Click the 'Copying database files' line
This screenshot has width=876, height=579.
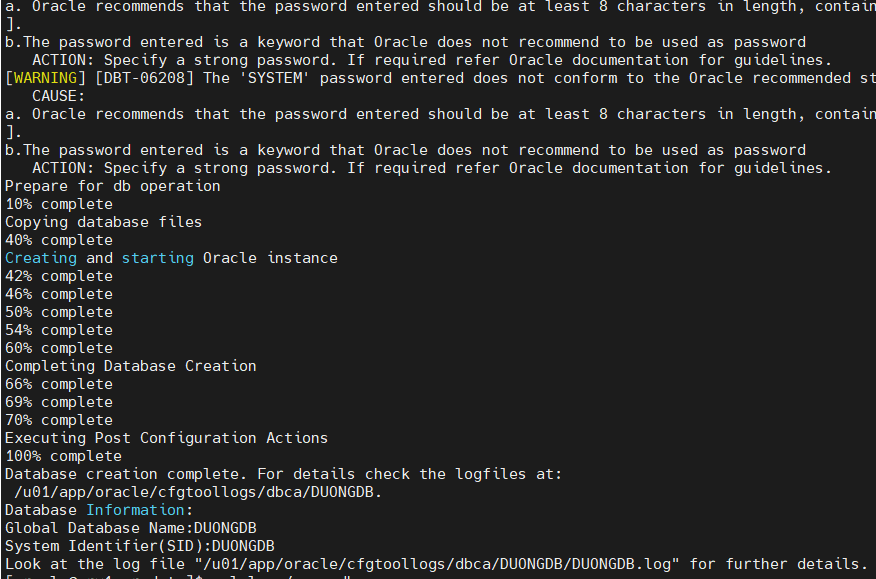pos(104,222)
